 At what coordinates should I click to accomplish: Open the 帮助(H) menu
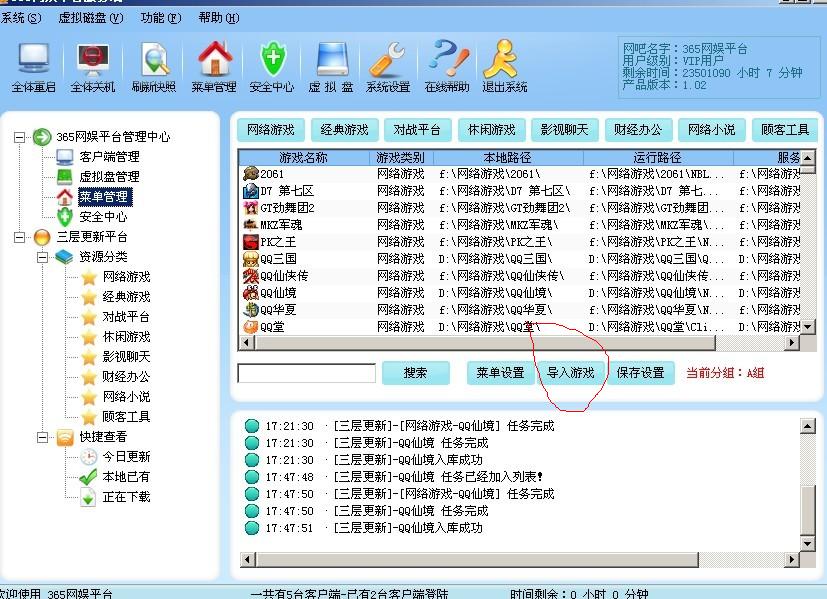click(x=219, y=18)
